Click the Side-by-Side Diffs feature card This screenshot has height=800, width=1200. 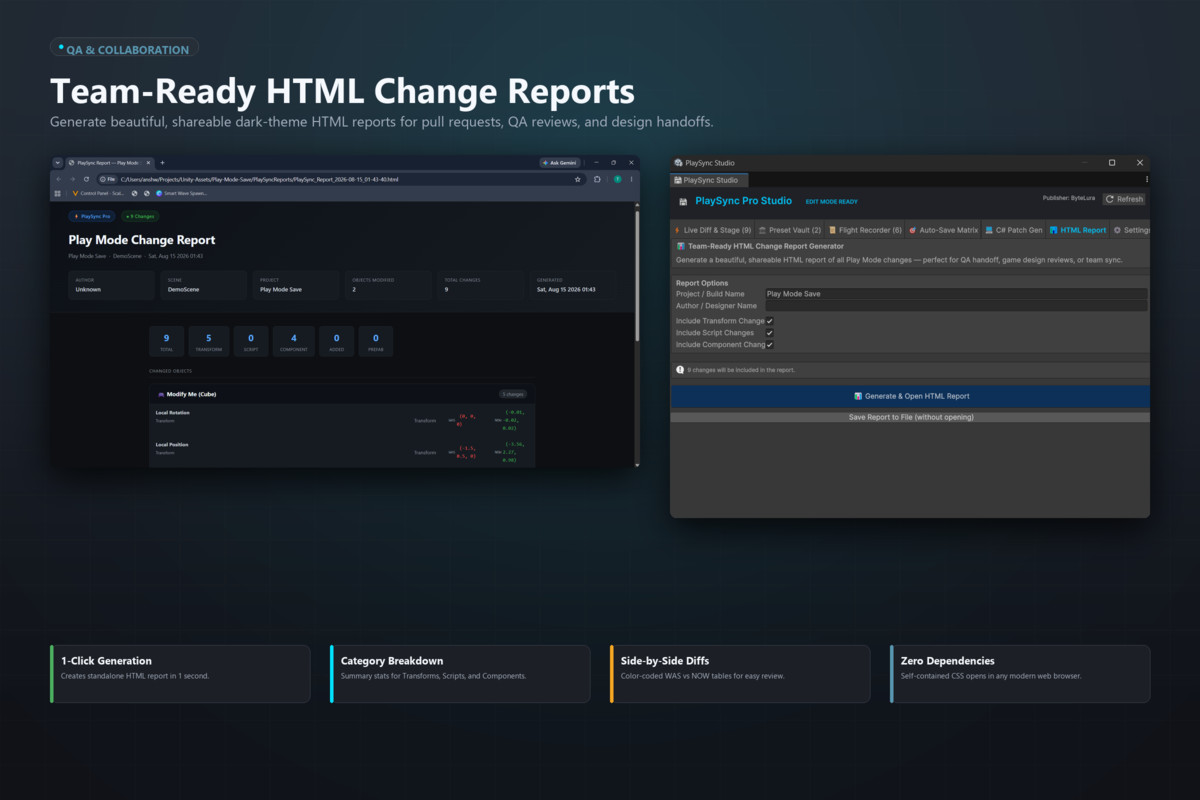740,673
